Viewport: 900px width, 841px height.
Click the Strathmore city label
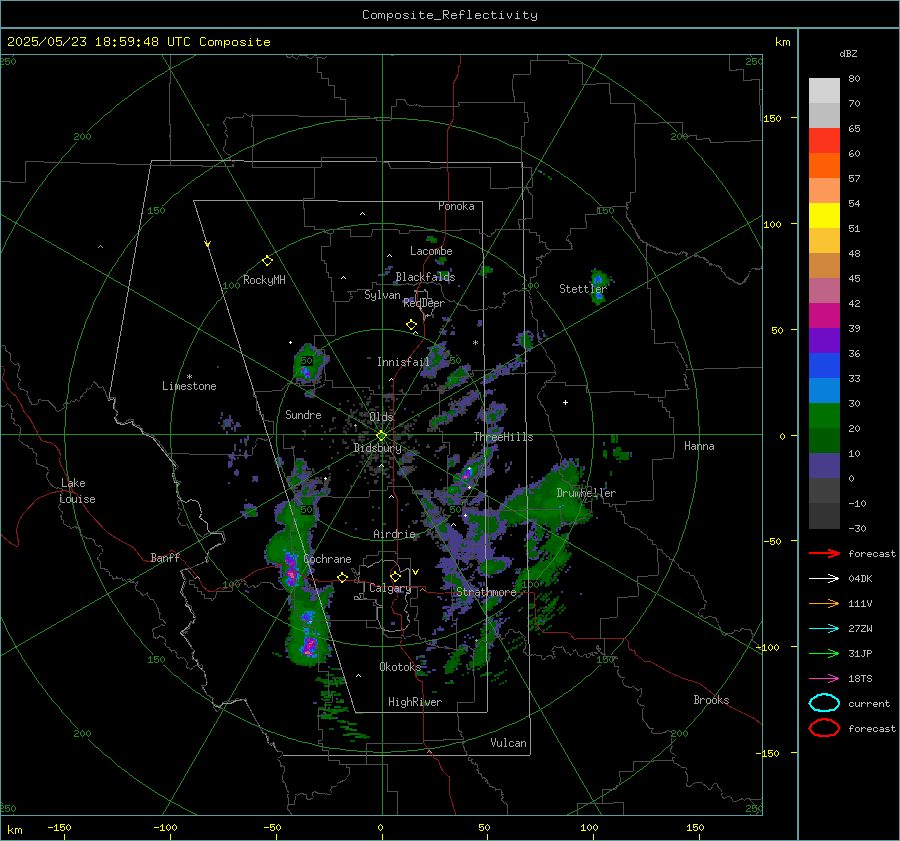point(486,592)
